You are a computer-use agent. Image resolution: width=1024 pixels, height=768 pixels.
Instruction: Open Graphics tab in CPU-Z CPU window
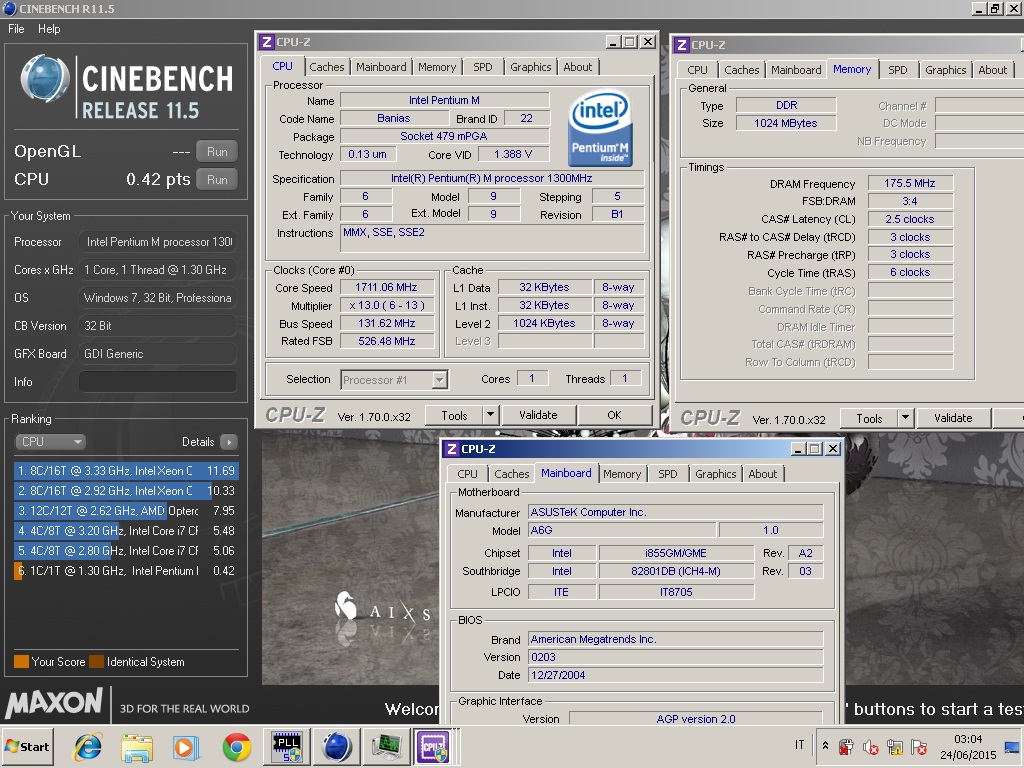530,67
